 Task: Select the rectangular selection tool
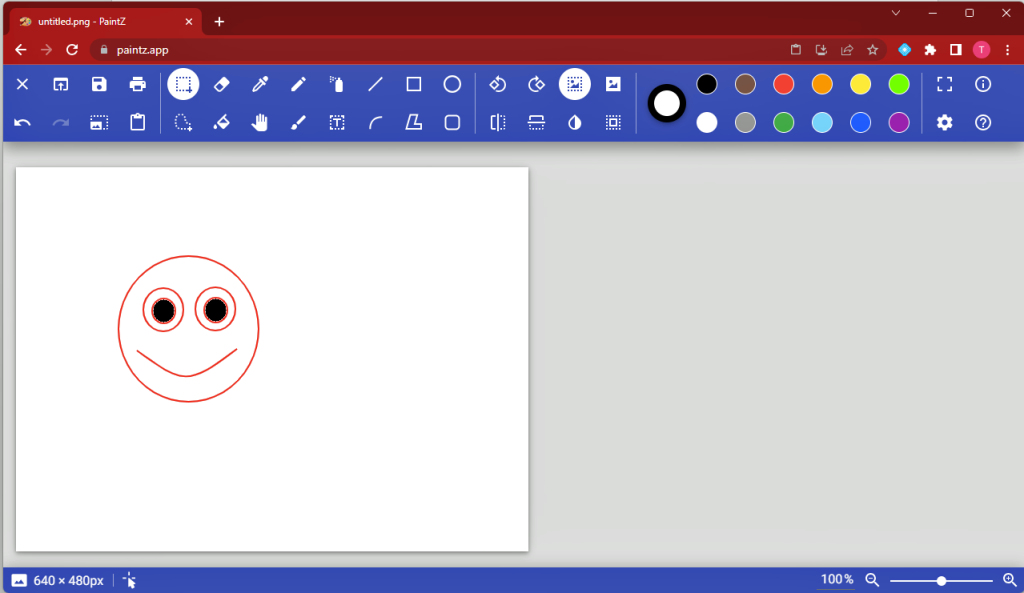[x=183, y=84]
